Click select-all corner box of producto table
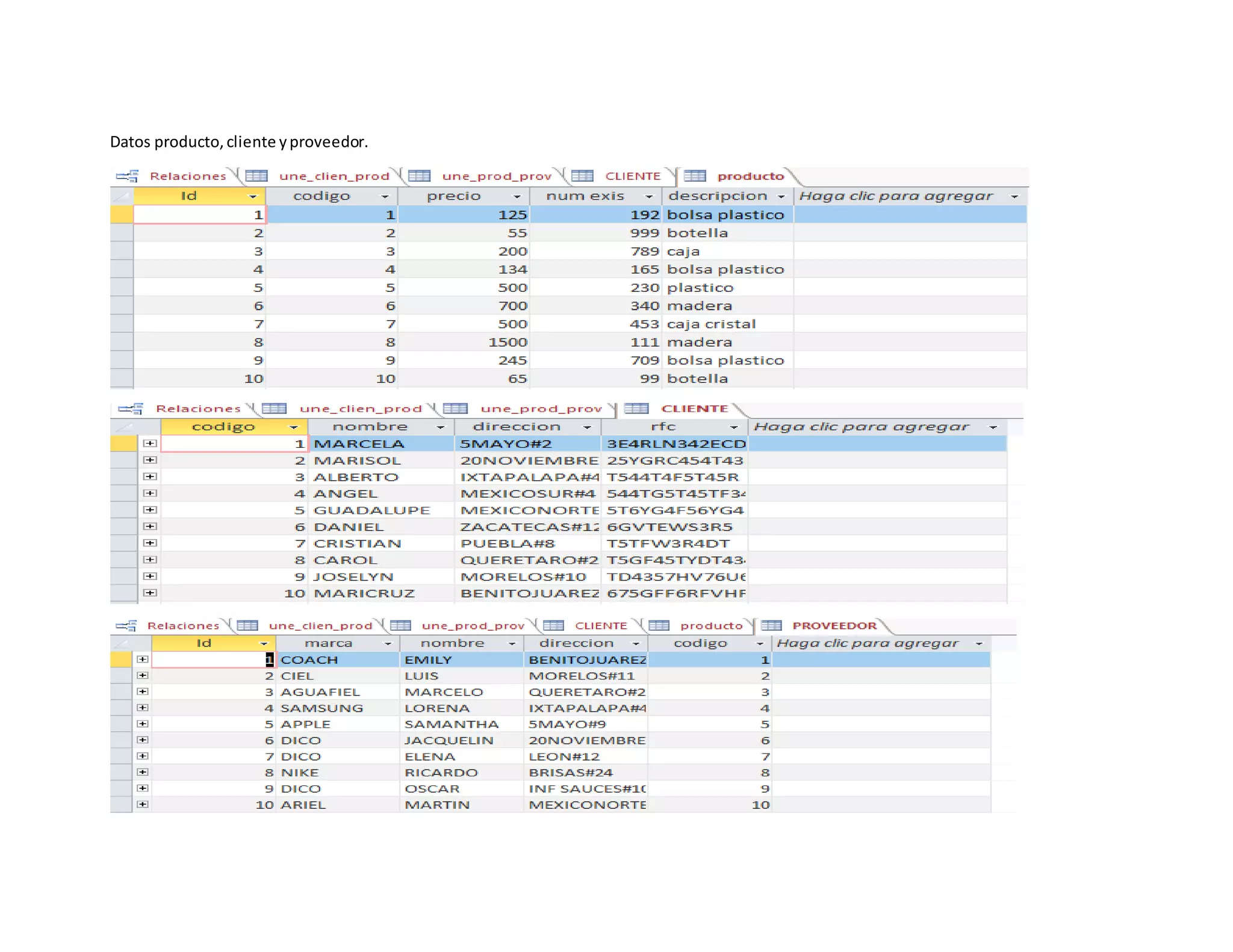The height and width of the screenshot is (952, 1233). click(122, 196)
